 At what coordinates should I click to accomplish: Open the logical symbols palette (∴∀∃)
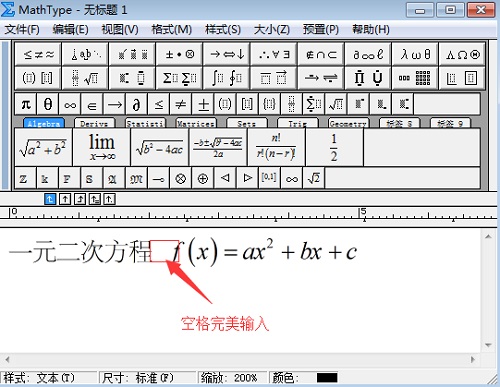[x=274, y=54]
